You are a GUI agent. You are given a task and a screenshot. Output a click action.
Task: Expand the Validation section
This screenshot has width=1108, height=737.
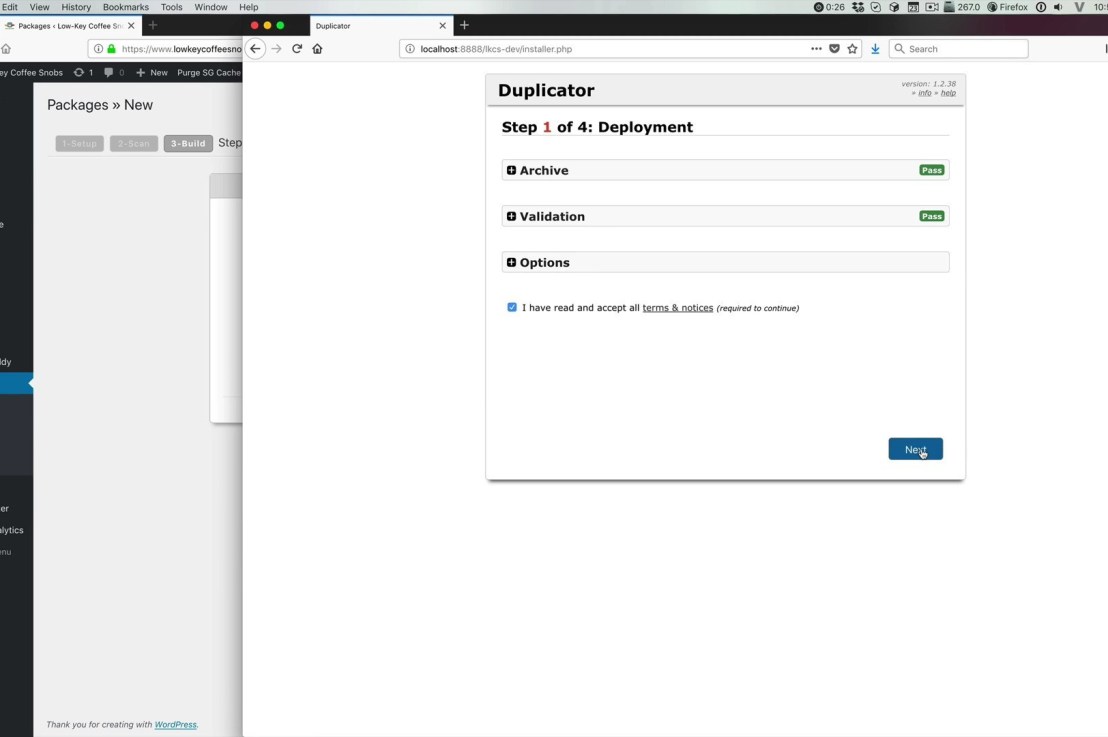[x=512, y=216]
